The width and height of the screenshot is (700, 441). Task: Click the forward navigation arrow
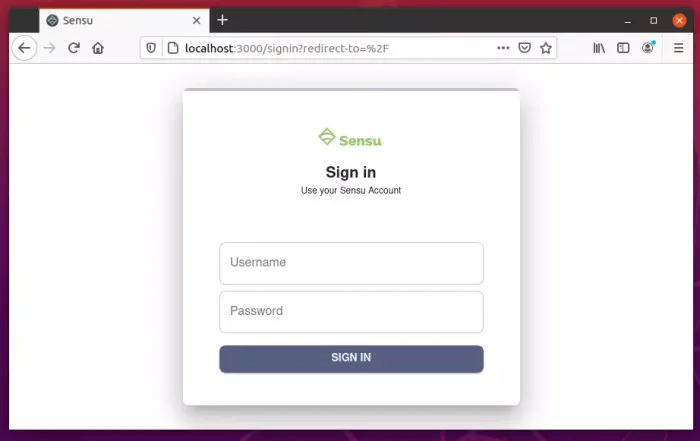click(x=50, y=48)
